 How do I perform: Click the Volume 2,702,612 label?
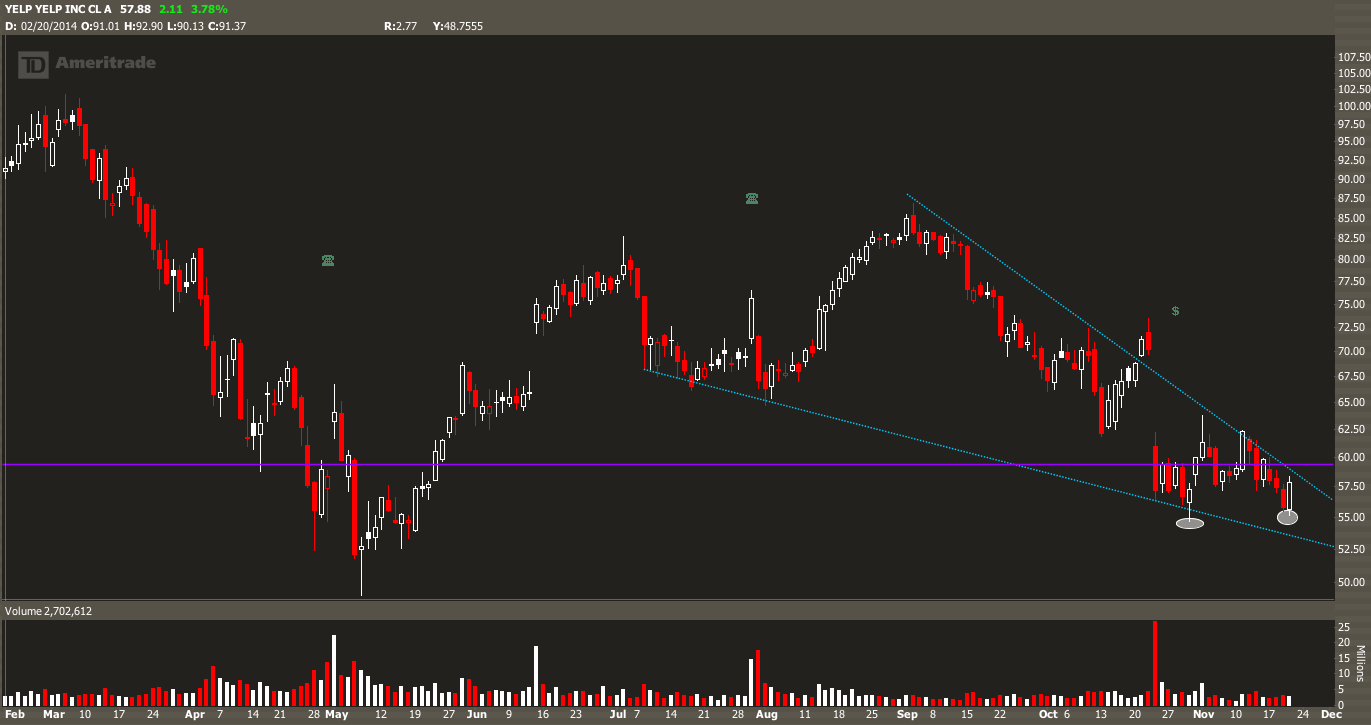point(48,610)
